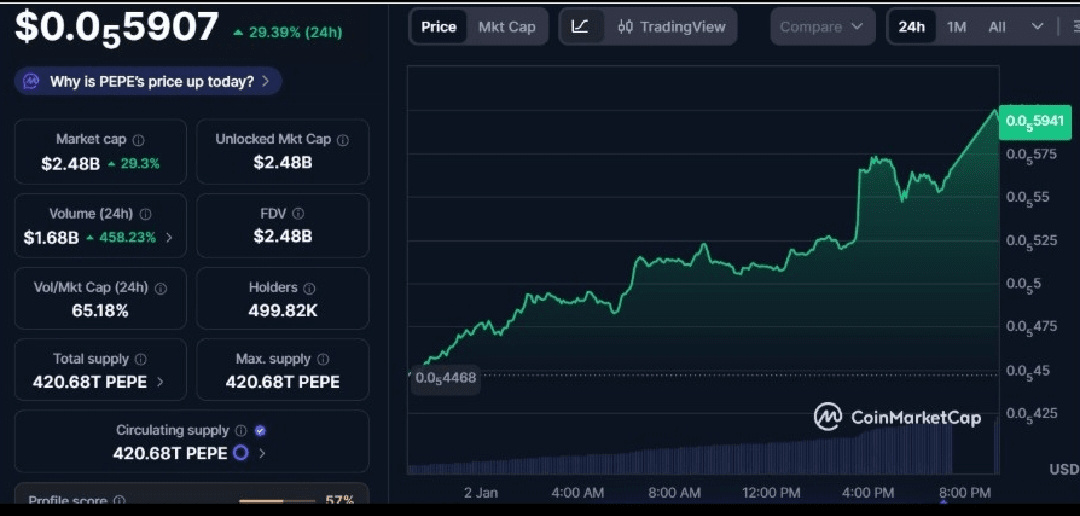
Task: Click the info icon beside Unlocked Mkt Cap
Action: [x=343, y=140]
